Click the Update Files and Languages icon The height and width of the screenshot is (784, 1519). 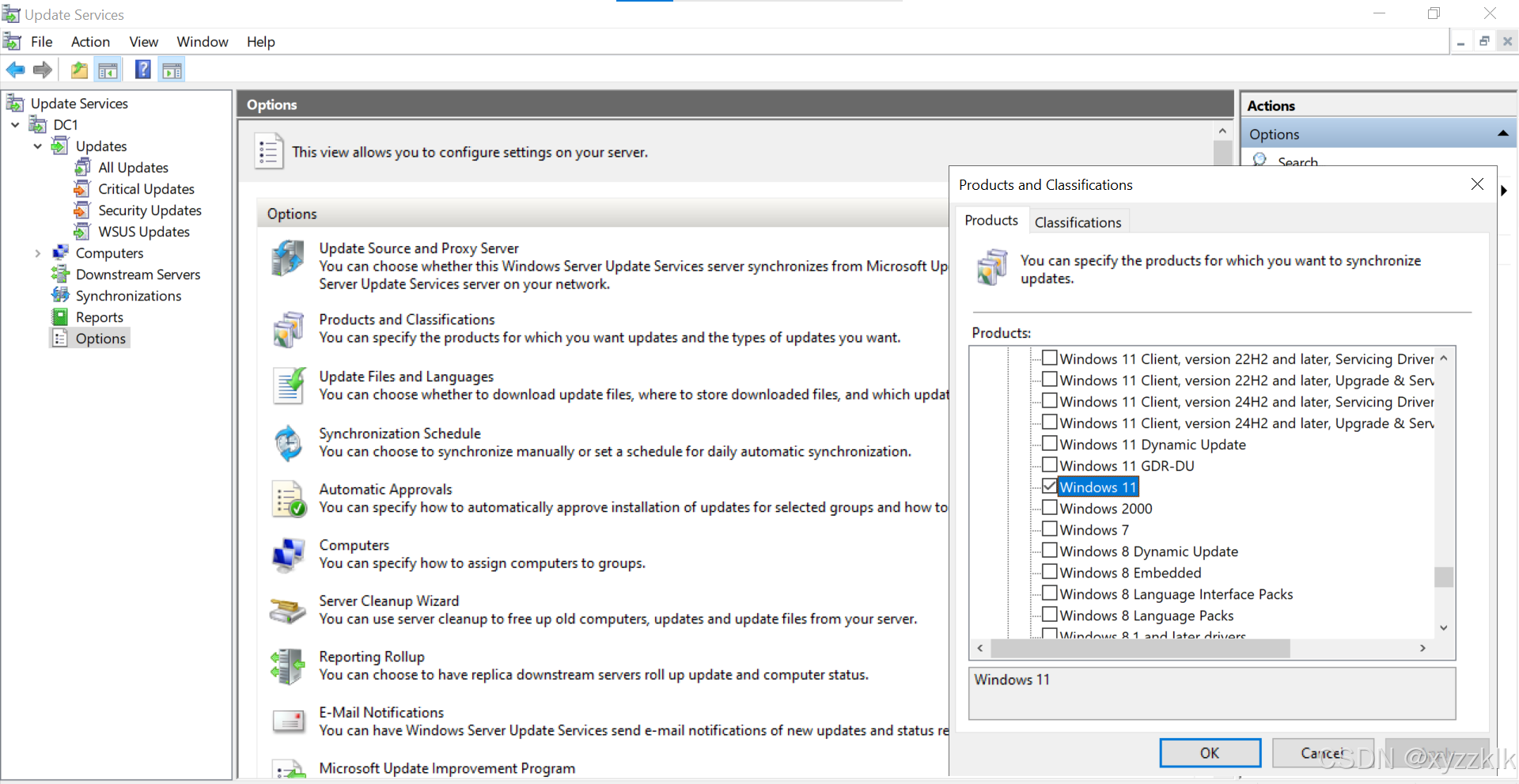(289, 386)
